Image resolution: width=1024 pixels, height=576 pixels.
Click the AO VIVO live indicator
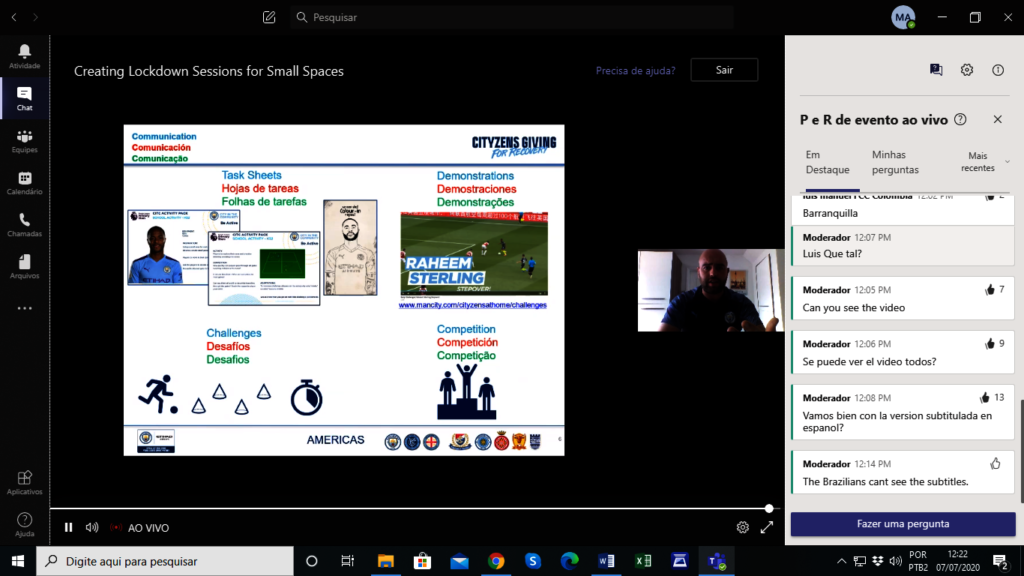(140, 528)
